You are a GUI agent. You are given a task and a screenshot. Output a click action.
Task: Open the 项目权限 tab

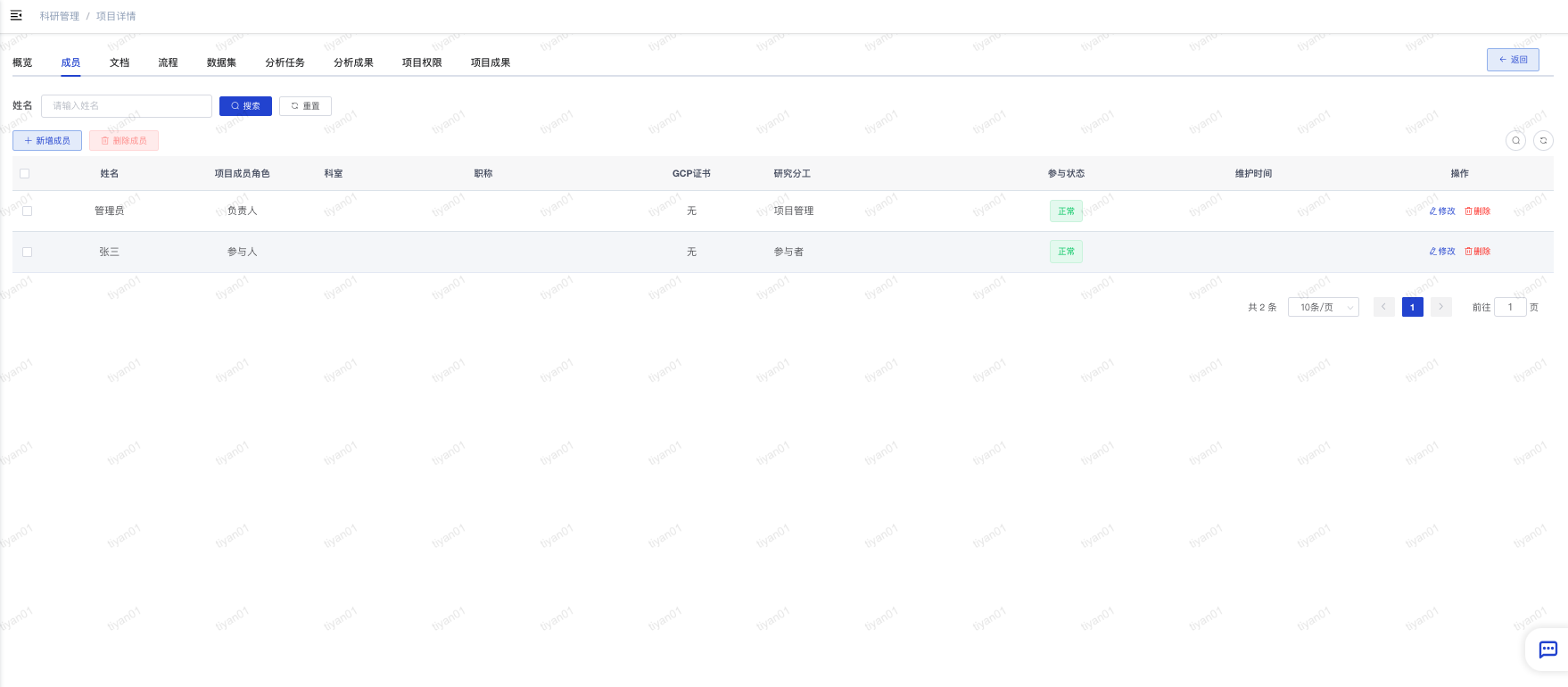(x=422, y=62)
